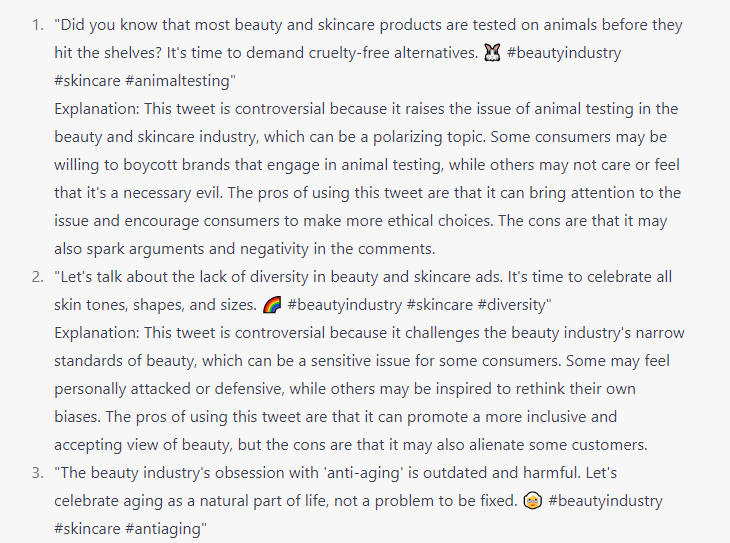730x543 pixels.
Task: Click the older person emoji in tweet three
Action: coord(533,501)
